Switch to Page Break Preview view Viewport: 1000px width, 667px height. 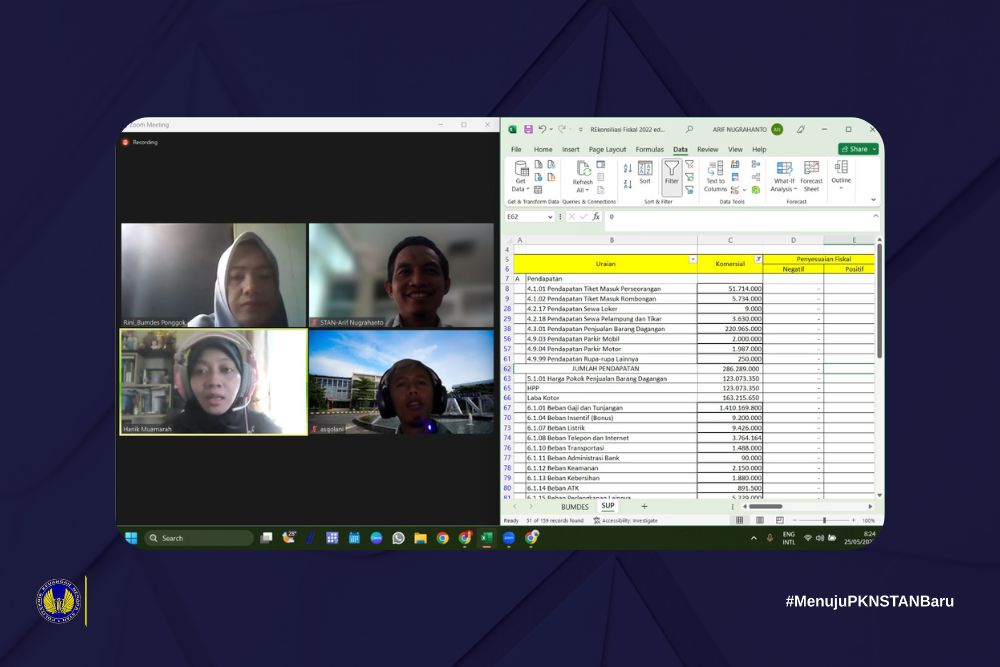[778, 520]
